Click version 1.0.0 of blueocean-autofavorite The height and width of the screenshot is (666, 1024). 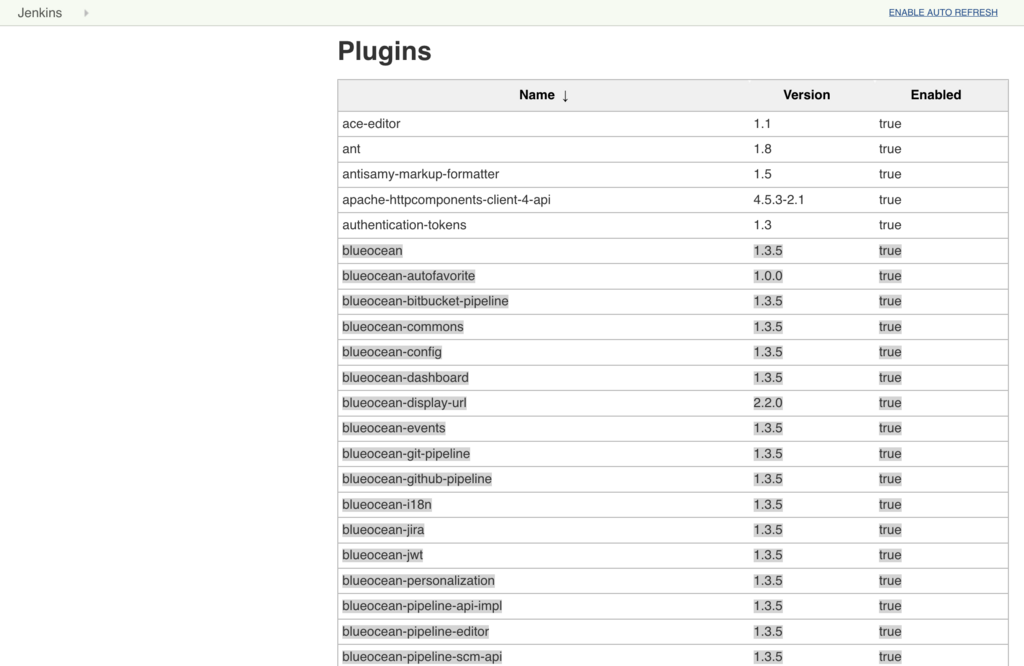767,276
